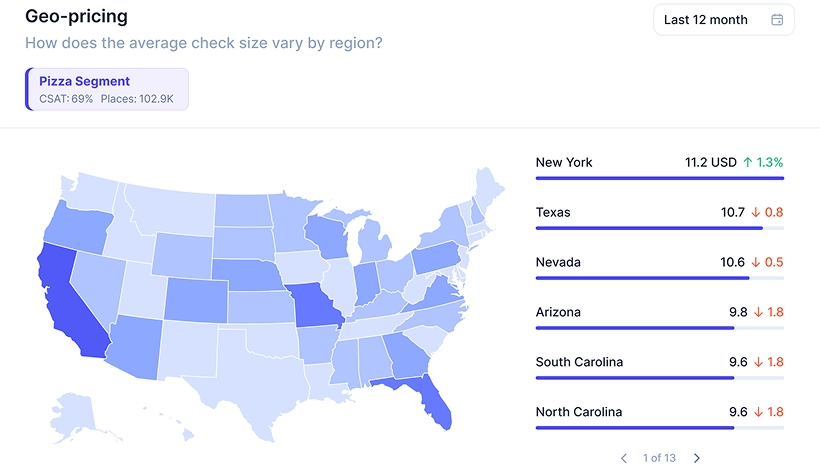Click the Nevada list entry
Viewport: 820px width, 476px height.
click(659, 263)
